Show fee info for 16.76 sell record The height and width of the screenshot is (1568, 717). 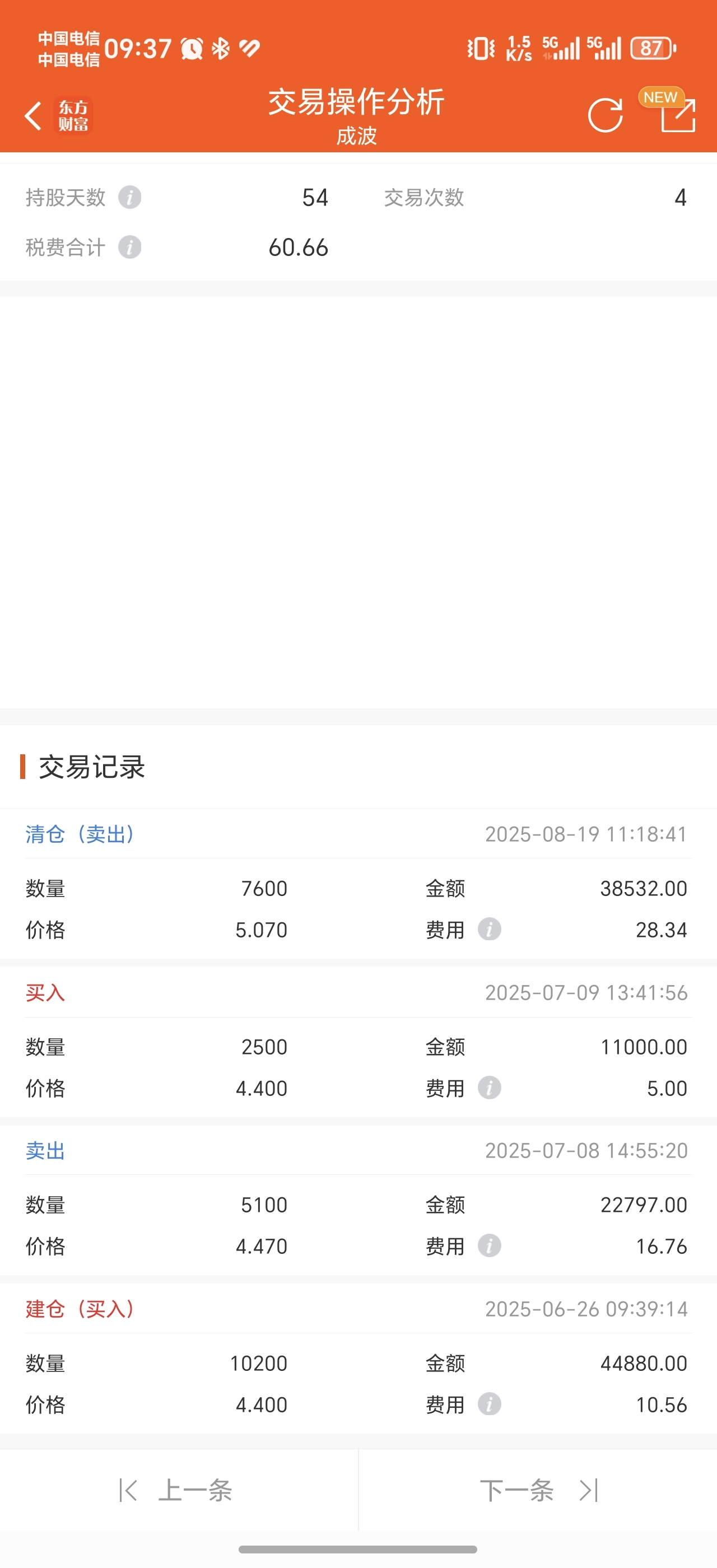coord(490,1246)
